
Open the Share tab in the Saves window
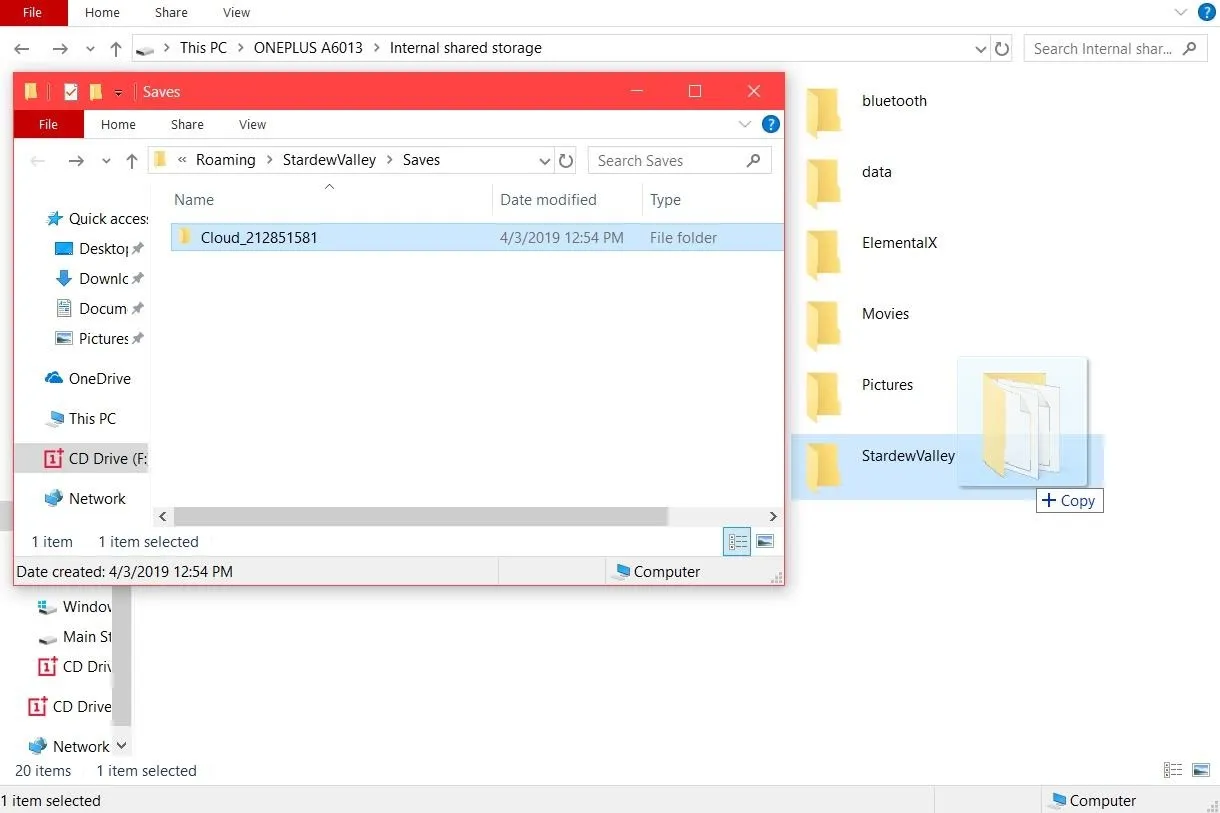click(x=187, y=125)
